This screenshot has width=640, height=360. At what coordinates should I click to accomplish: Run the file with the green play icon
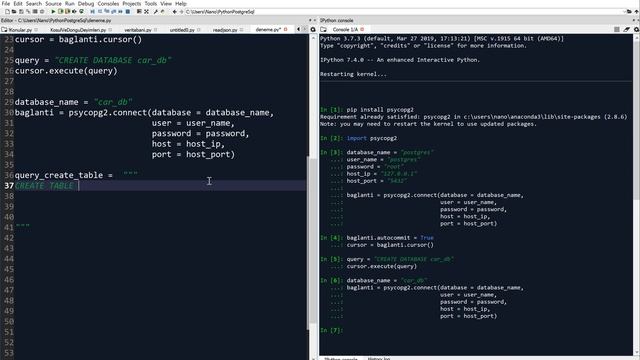point(53,12)
